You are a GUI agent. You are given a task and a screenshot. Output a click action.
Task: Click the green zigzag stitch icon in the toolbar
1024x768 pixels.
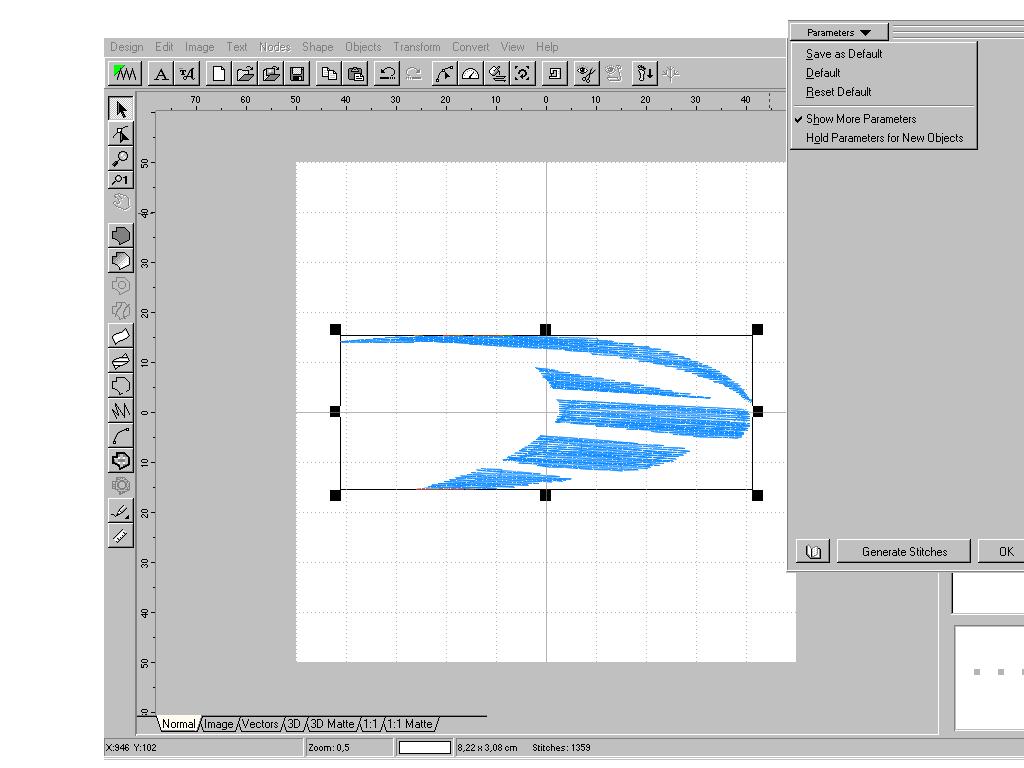tap(125, 74)
